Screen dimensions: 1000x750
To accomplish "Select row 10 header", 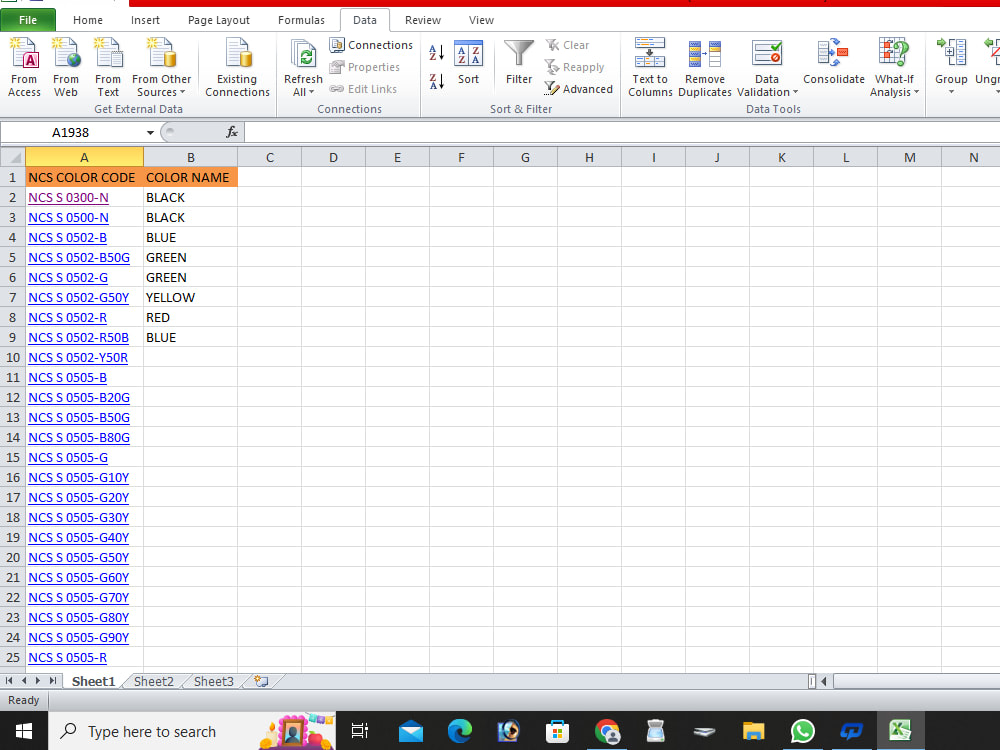I will coord(13,358).
